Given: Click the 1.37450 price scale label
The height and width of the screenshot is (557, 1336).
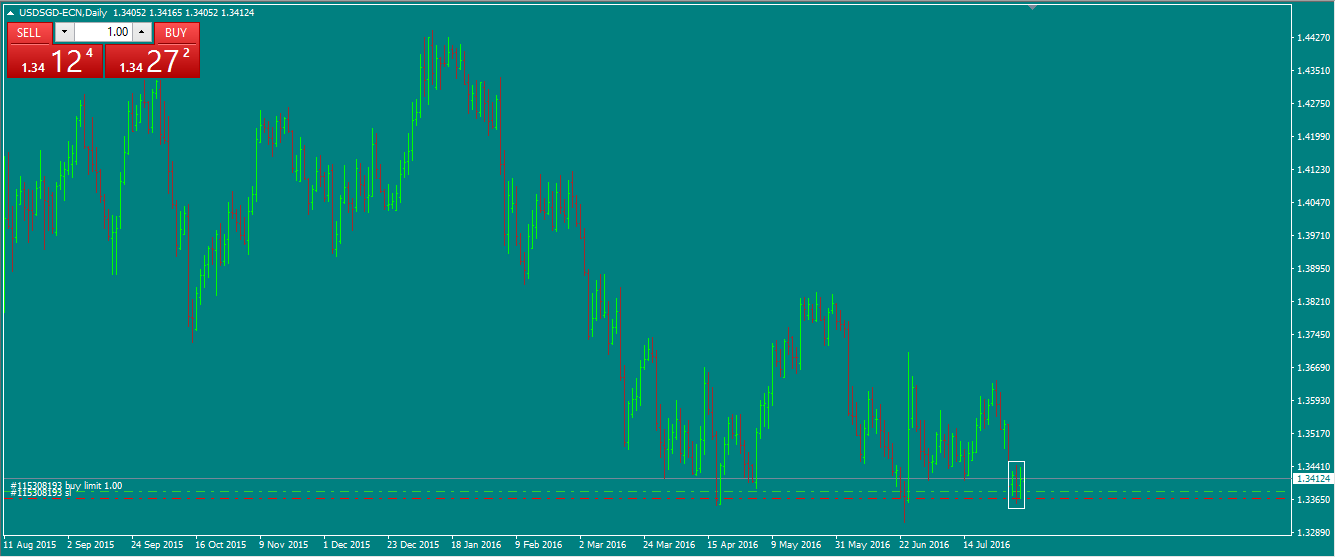Looking at the screenshot, I should [x=1313, y=335].
